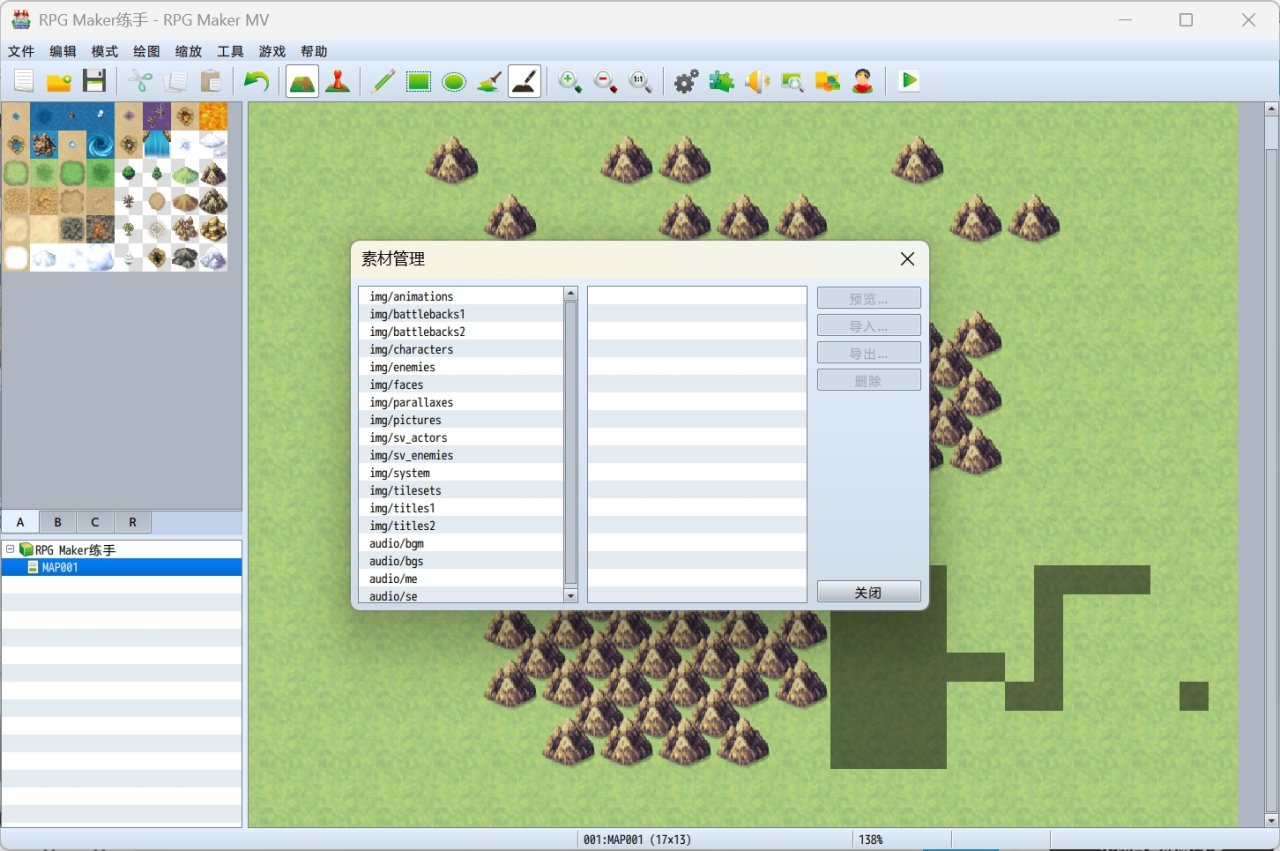The width and height of the screenshot is (1280, 851).
Task: Select the Rectangle drawing tool
Action: [x=418, y=81]
